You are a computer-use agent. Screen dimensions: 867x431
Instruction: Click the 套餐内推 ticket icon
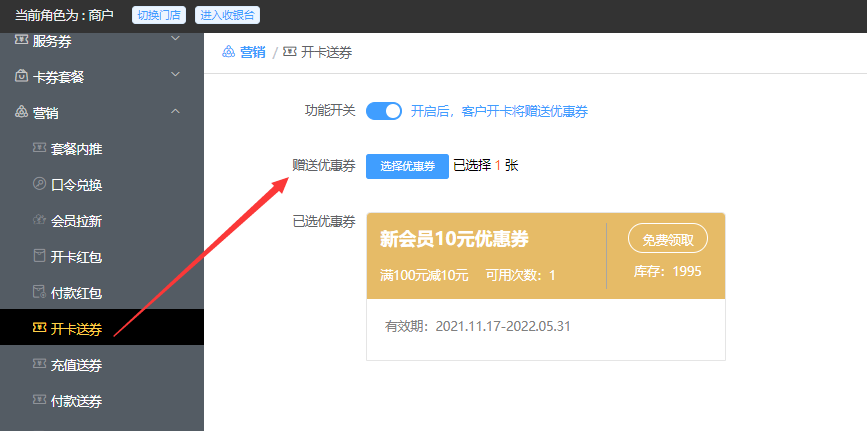coord(39,148)
